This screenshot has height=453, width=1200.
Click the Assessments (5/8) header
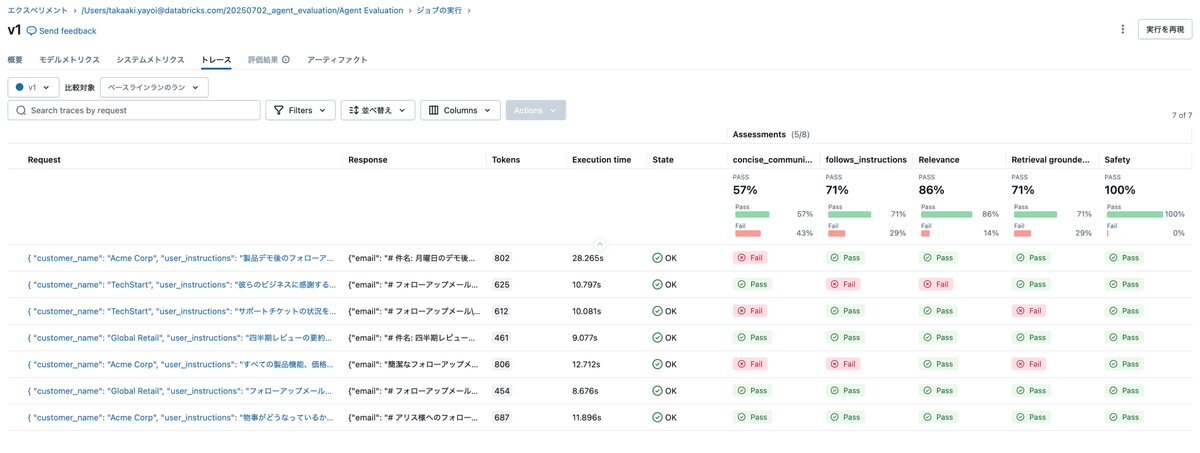(771, 134)
